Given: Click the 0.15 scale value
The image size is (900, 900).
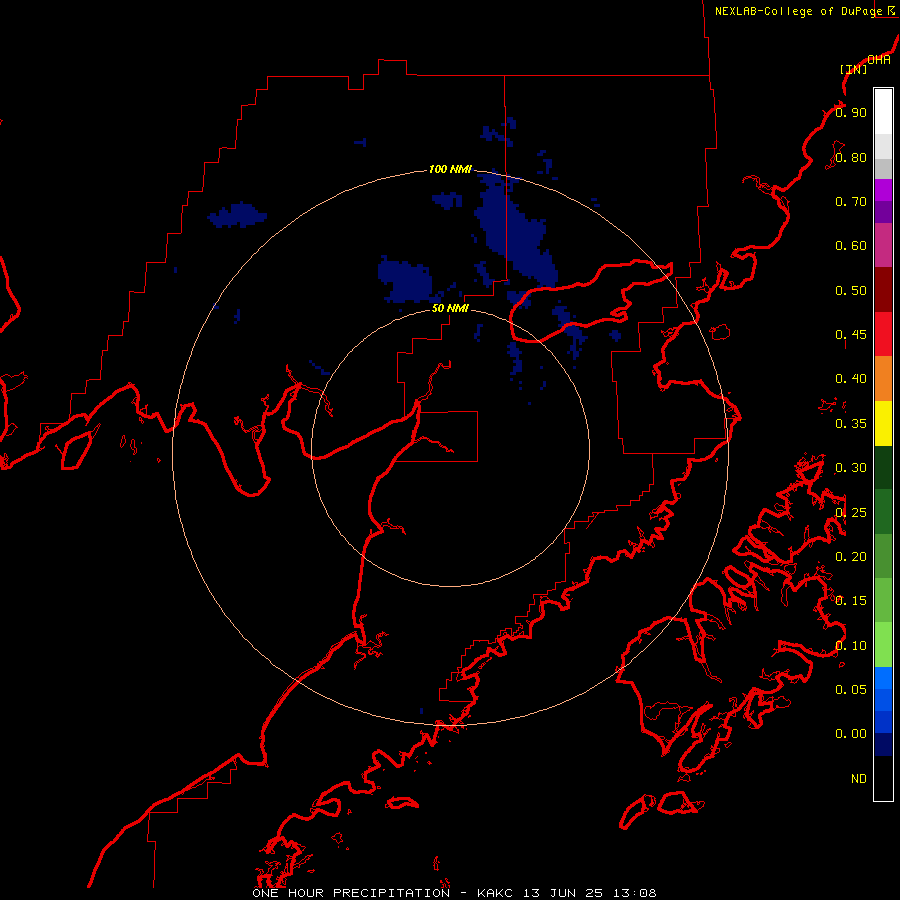Looking at the screenshot, I should tap(851, 601).
